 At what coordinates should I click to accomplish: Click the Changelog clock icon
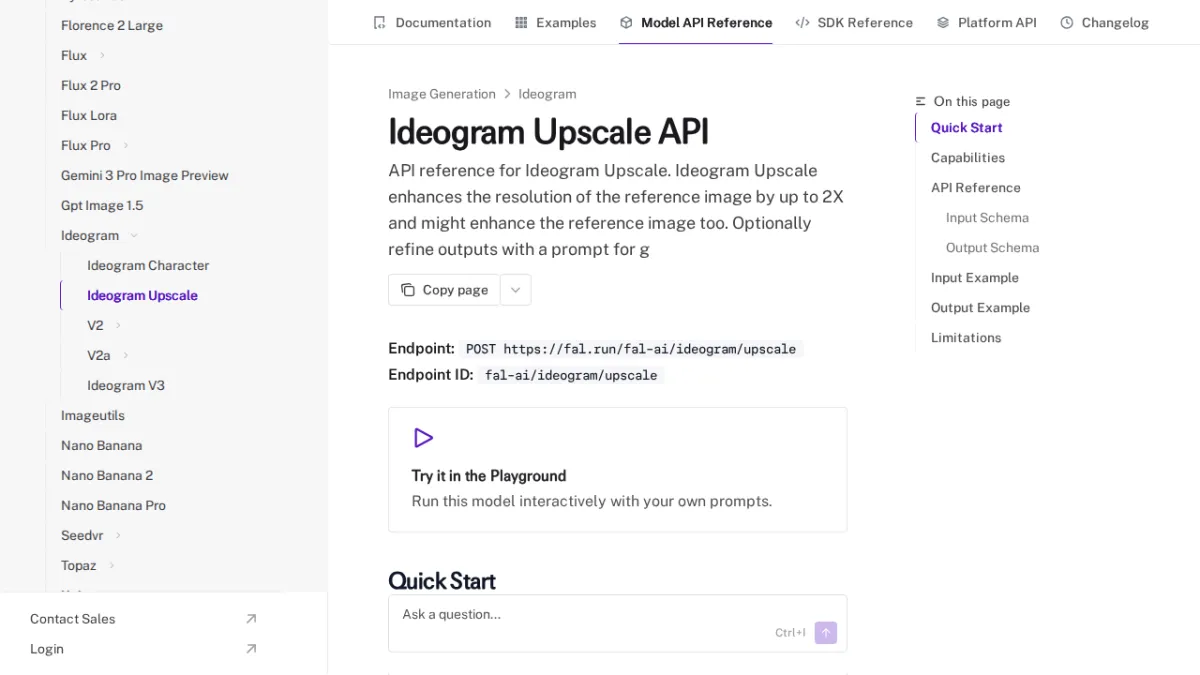1067,22
